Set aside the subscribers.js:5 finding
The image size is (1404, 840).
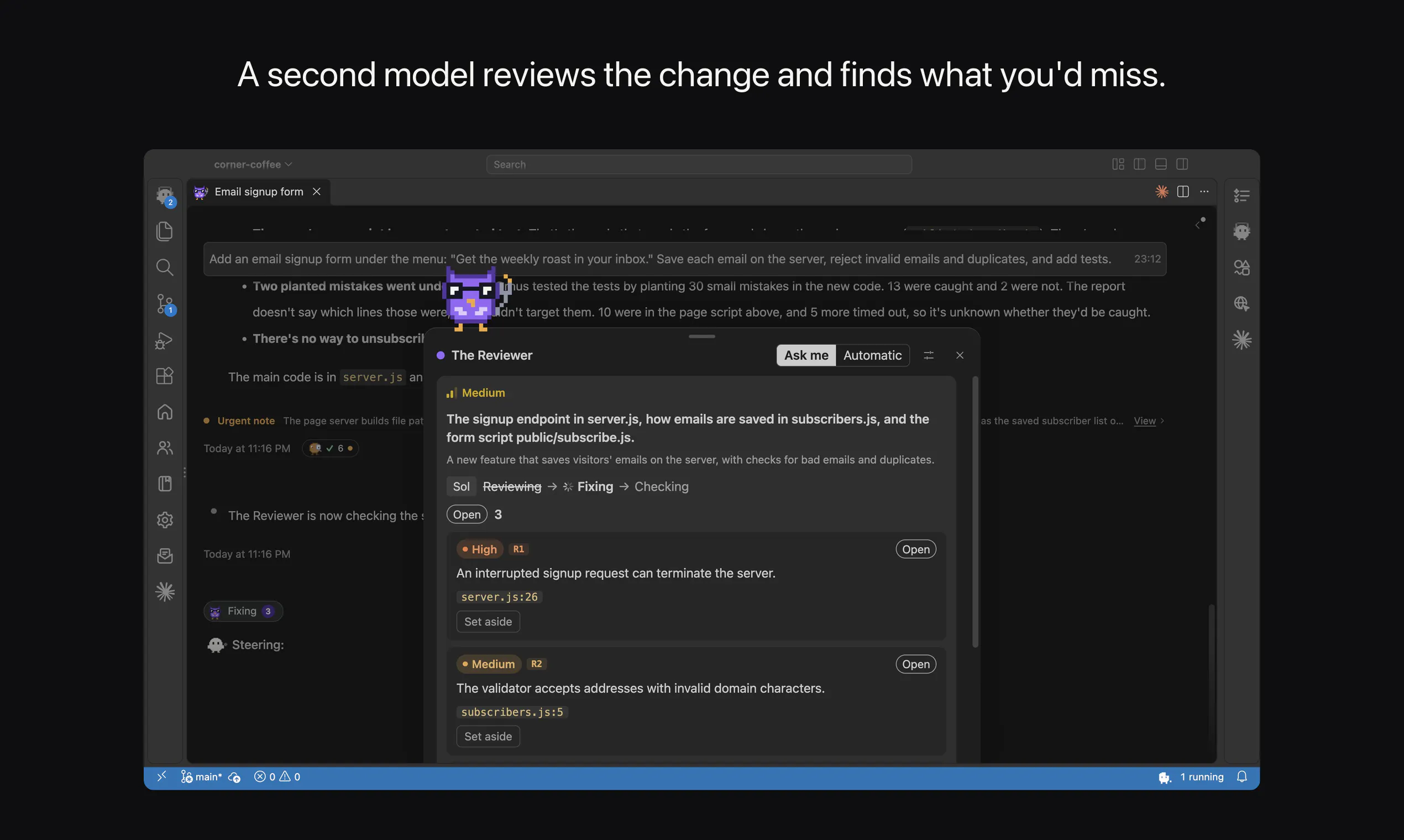coord(488,736)
